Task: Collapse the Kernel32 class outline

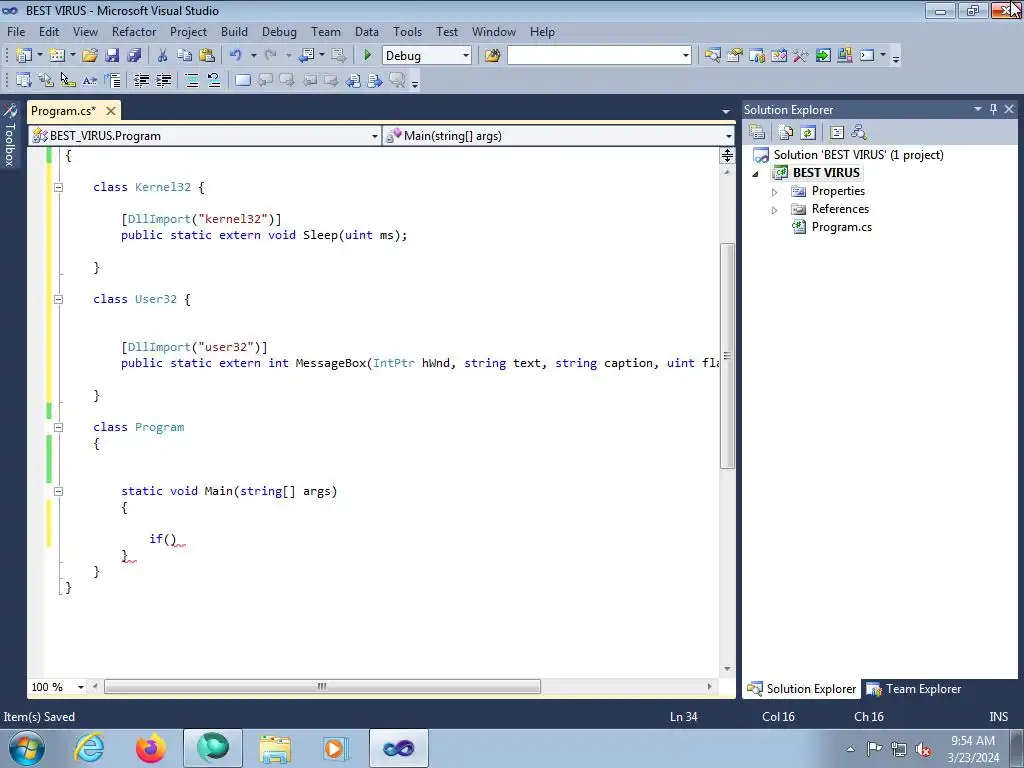Action: (58, 187)
